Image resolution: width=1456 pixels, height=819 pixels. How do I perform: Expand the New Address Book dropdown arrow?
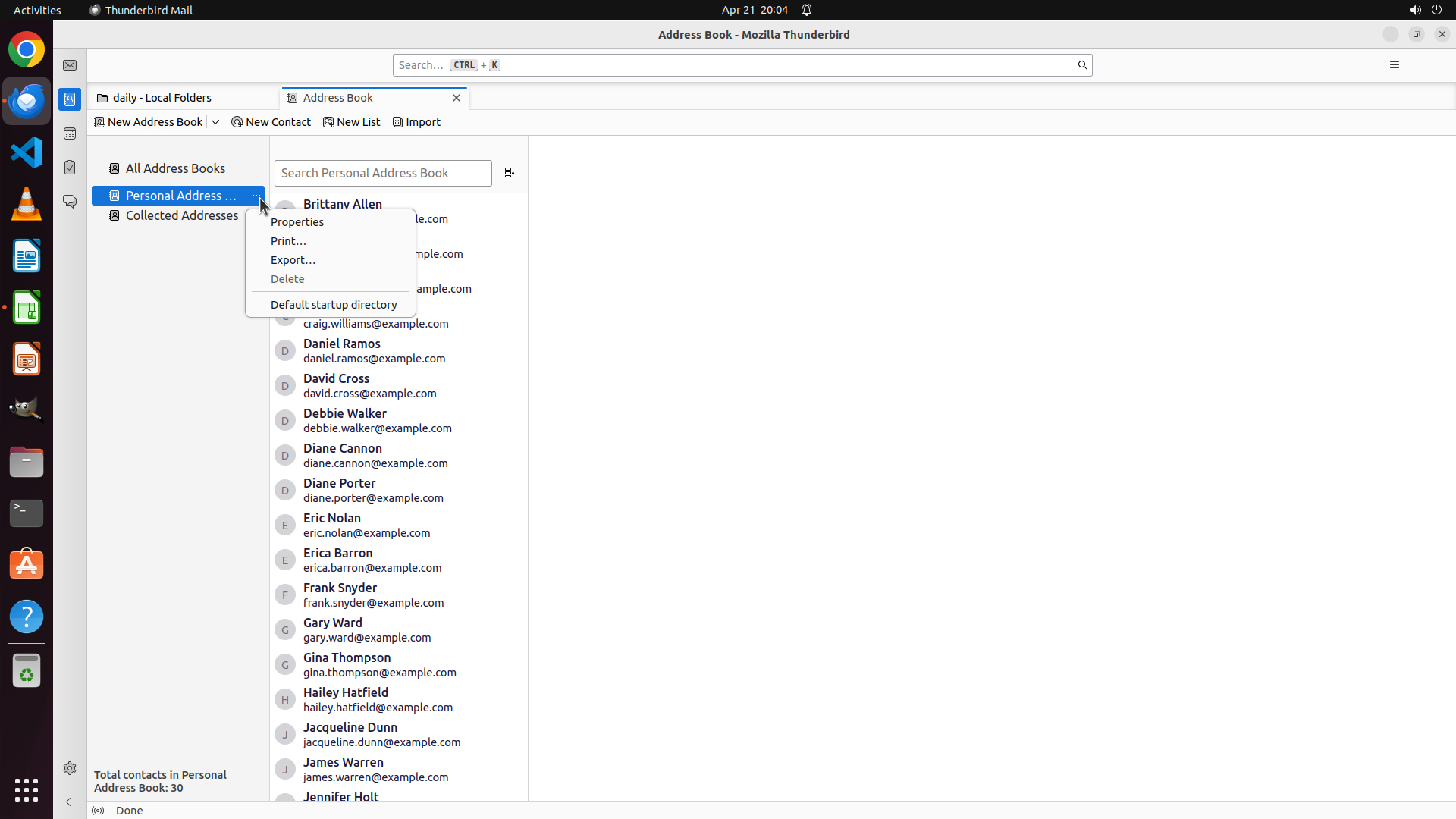215,122
